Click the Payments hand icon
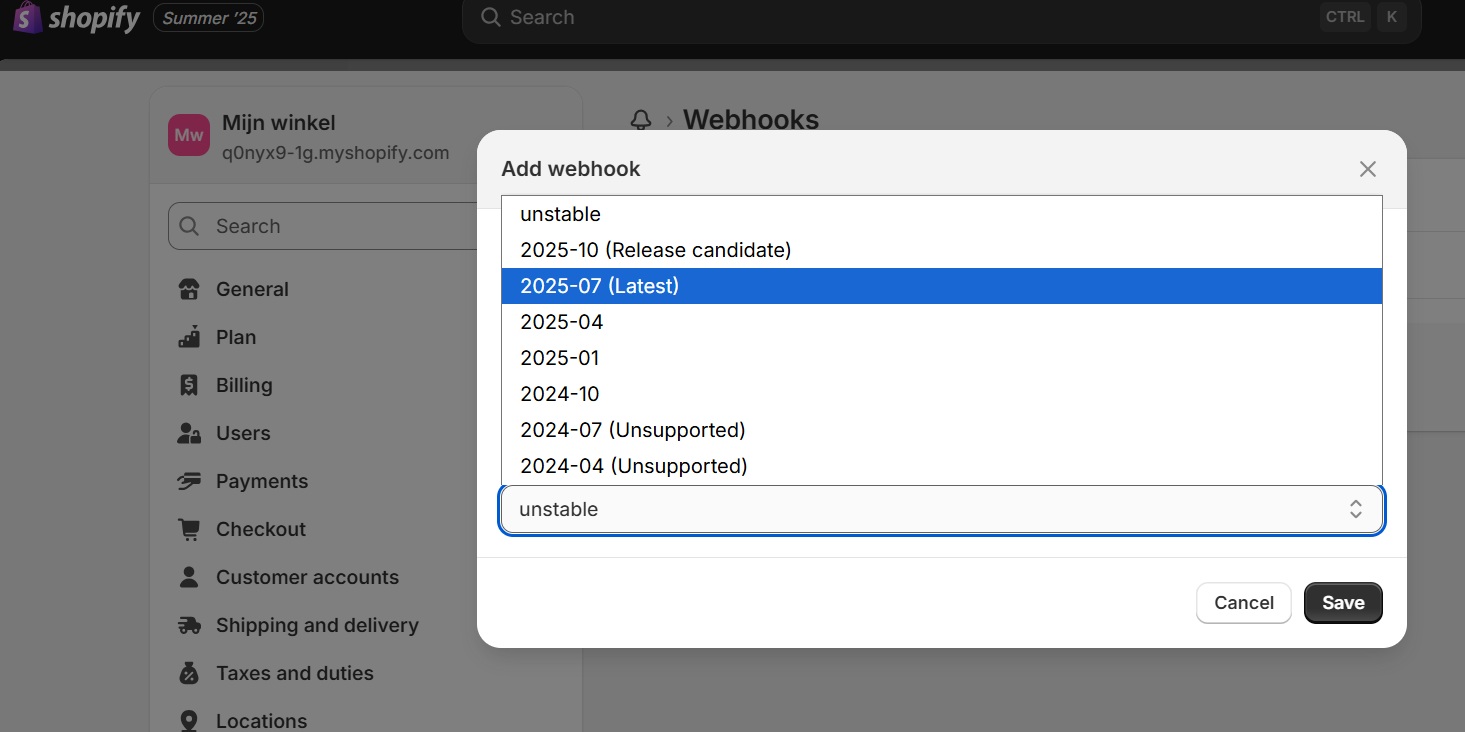Image resolution: width=1465 pixels, height=732 pixels. [x=189, y=482]
